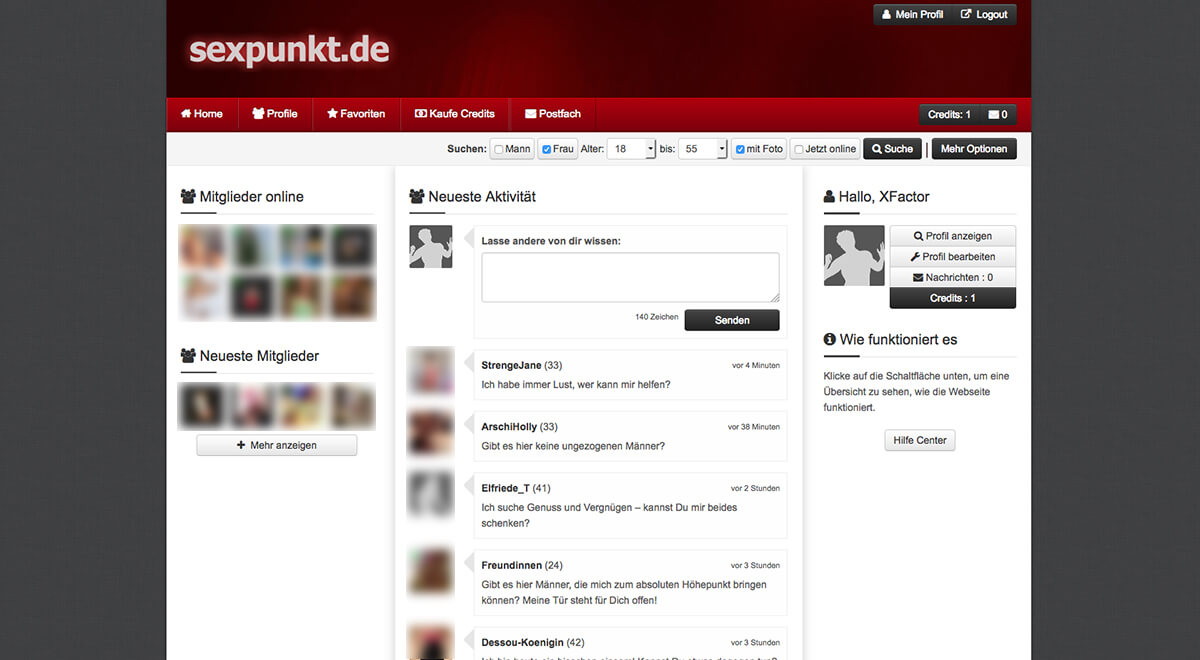Viewport: 1200px width, 660px height.
Task: Click the sexpunkt.de site logo
Action: (289, 50)
